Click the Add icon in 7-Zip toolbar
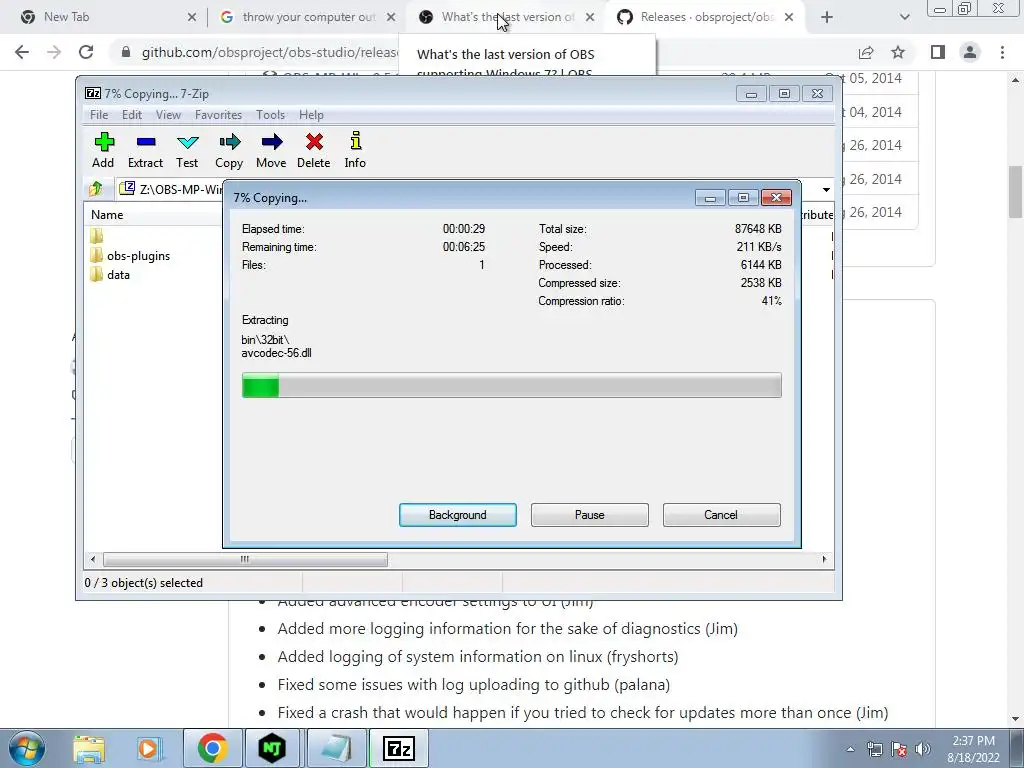Screen dimensions: 1024x768 [x=104, y=142]
